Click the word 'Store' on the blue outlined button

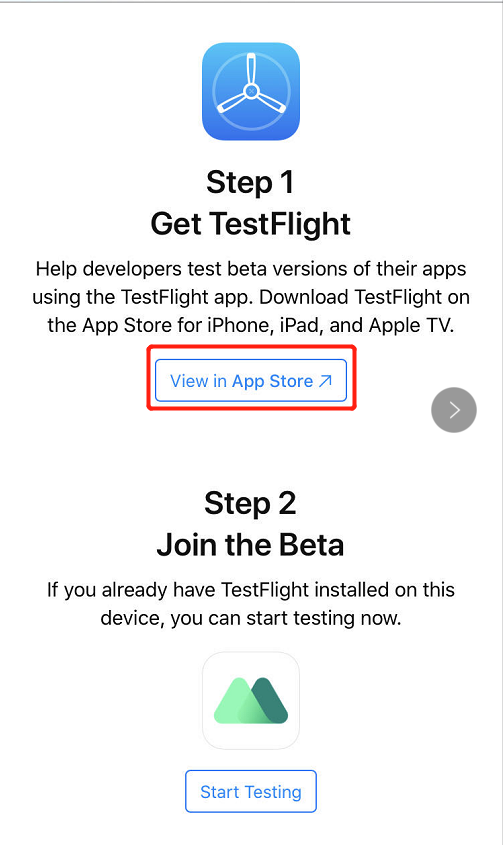(291, 381)
